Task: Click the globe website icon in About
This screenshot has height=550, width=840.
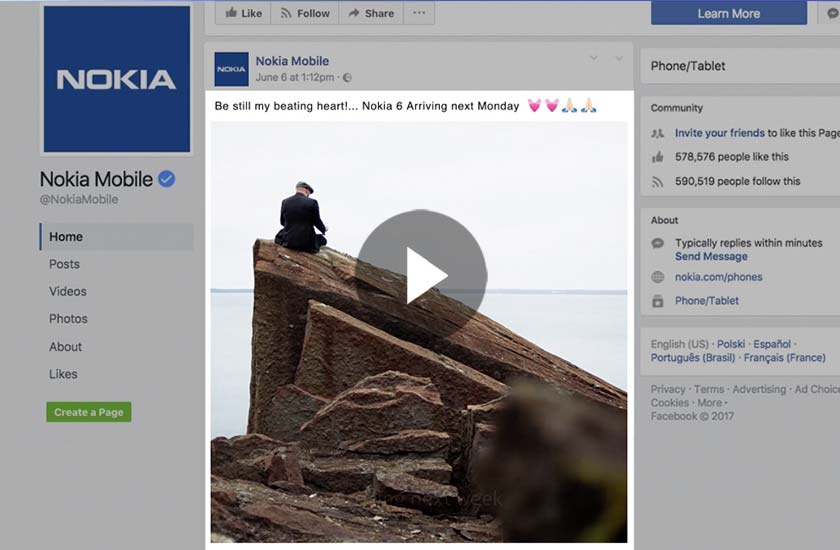Action: (x=657, y=277)
